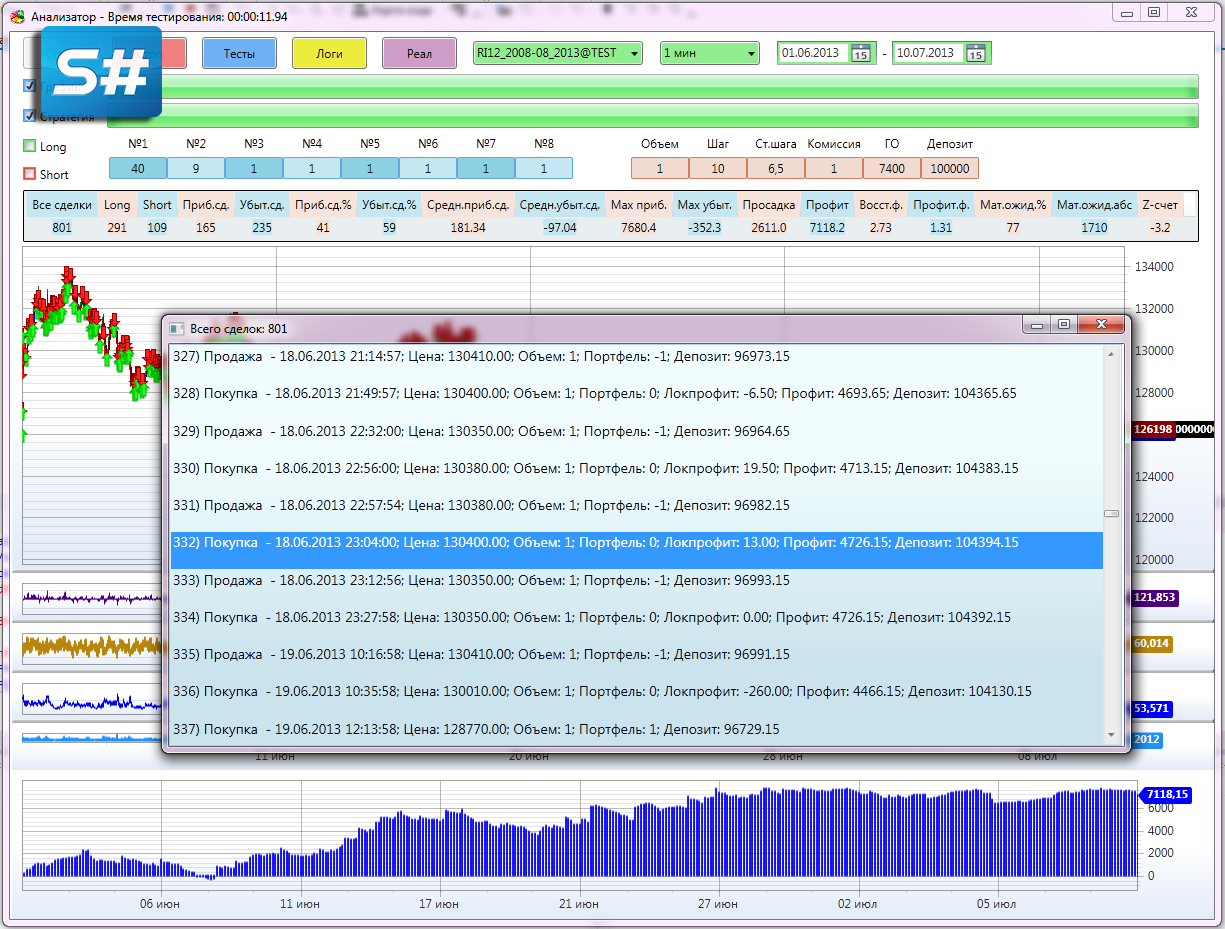Click the Analyzer app title icon

pos(17,17)
